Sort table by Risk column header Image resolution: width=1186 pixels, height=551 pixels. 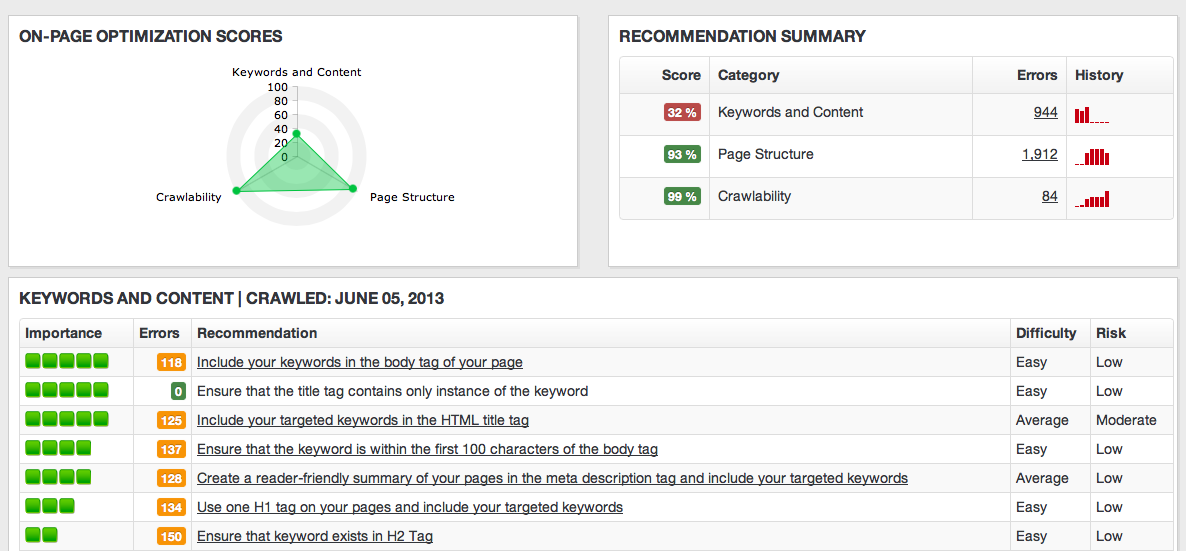click(x=1110, y=334)
